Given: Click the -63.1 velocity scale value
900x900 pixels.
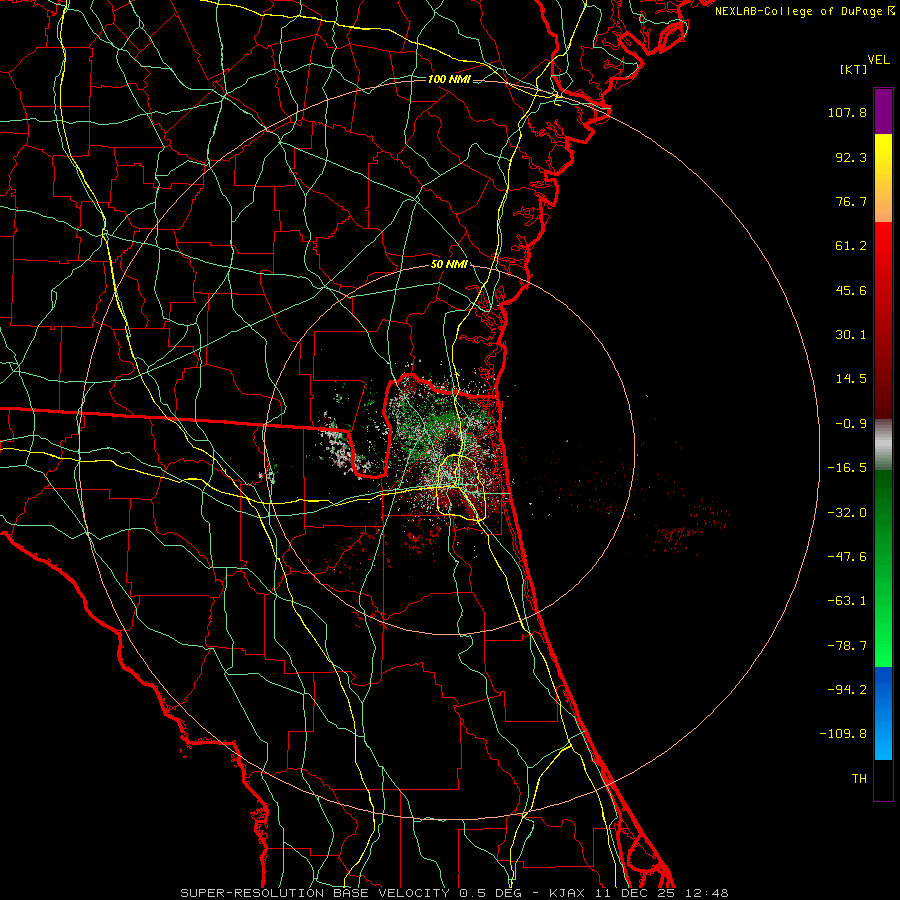Looking at the screenshot, I should (847, 601).
